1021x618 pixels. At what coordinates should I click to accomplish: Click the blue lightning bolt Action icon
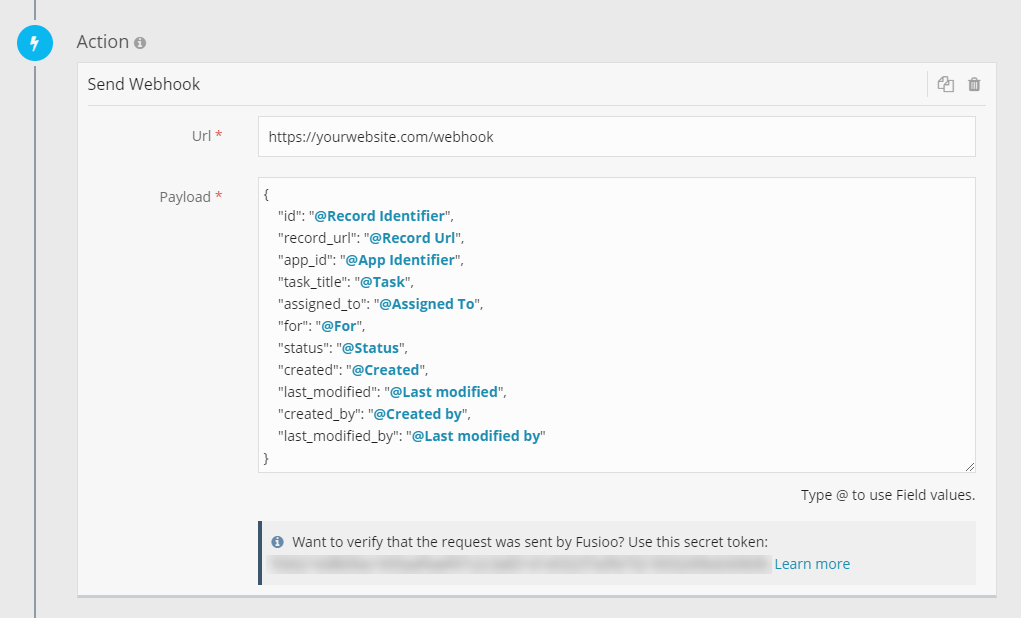[34, 44]
